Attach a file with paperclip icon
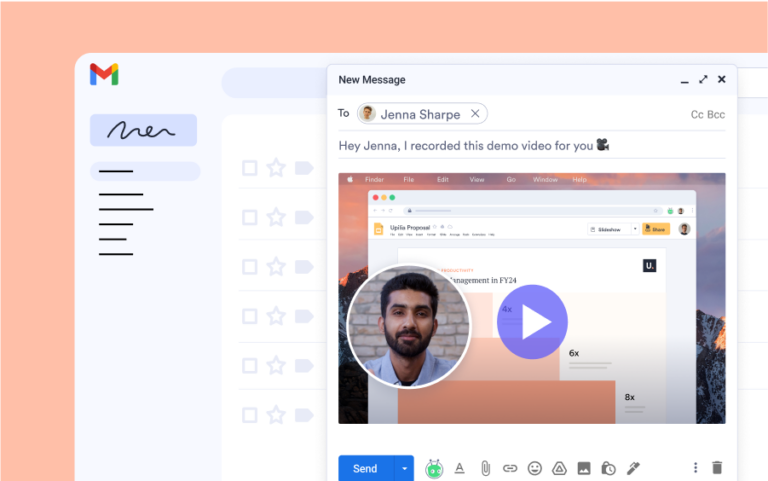Viewport: 768px width, 481px height. coord(485,468)
